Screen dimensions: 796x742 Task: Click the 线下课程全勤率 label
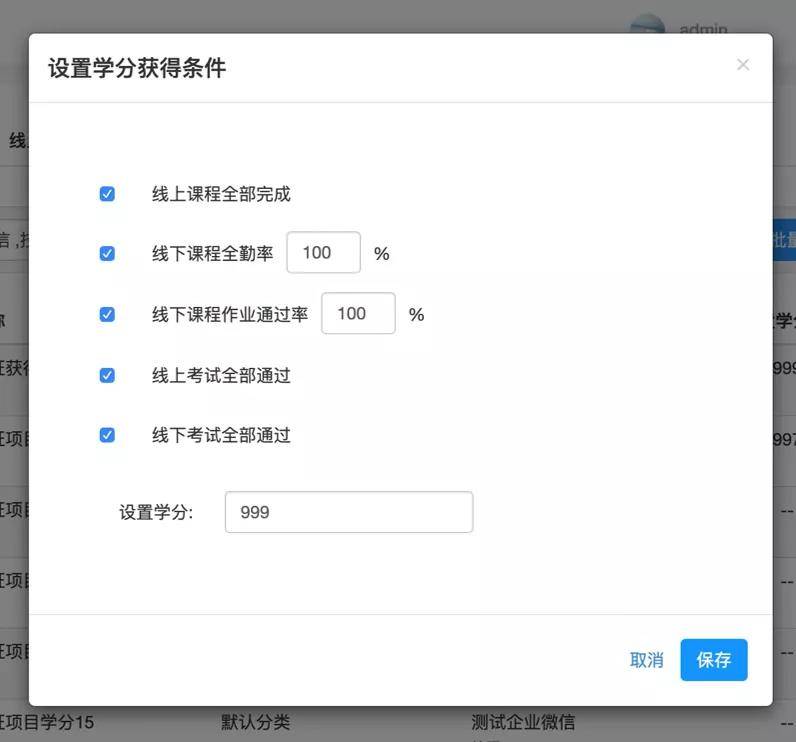[x=213, y=253]
